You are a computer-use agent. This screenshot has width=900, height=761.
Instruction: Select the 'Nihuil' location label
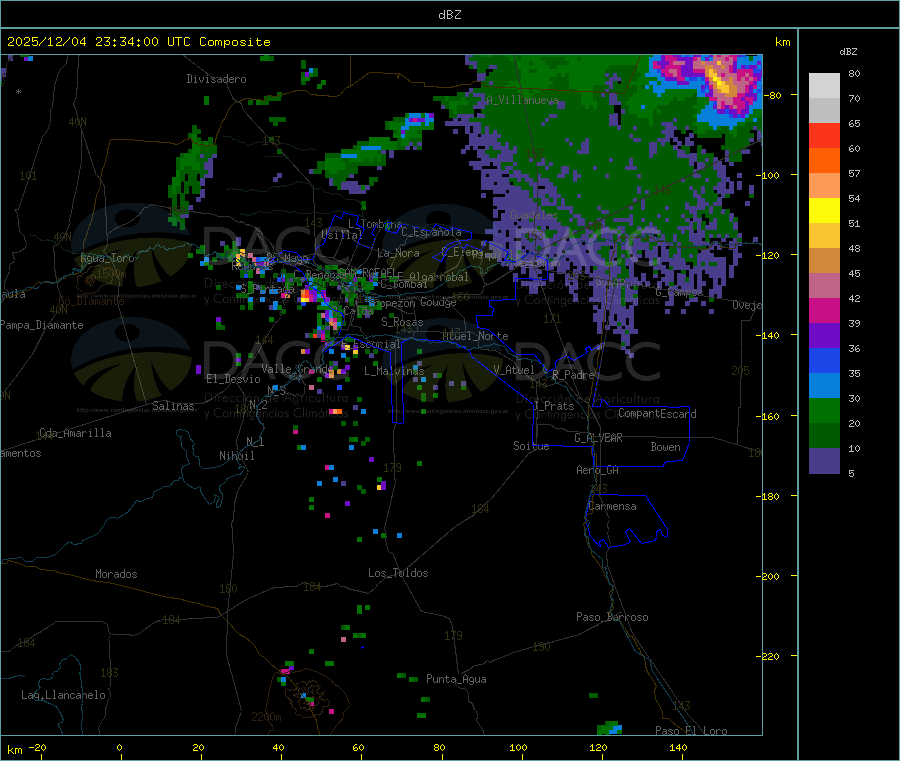coord(236,456)
